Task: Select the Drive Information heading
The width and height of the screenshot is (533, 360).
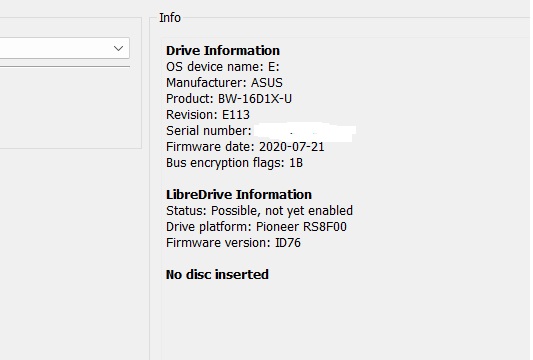Action: pos(223,51)
